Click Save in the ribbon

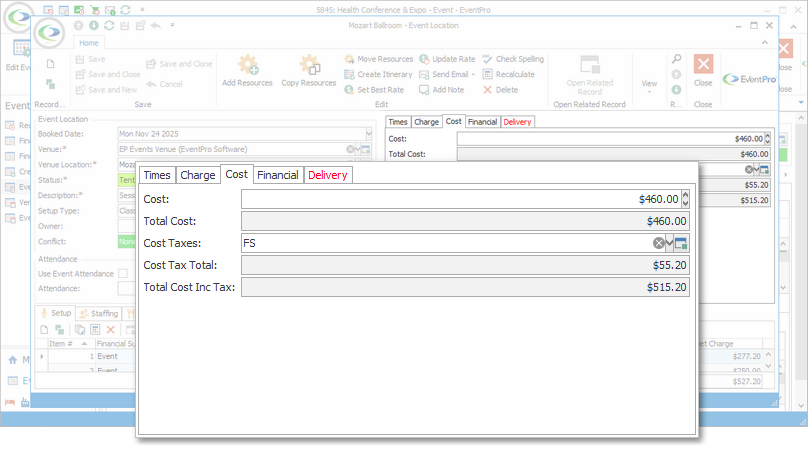click(x=91, y=59)
